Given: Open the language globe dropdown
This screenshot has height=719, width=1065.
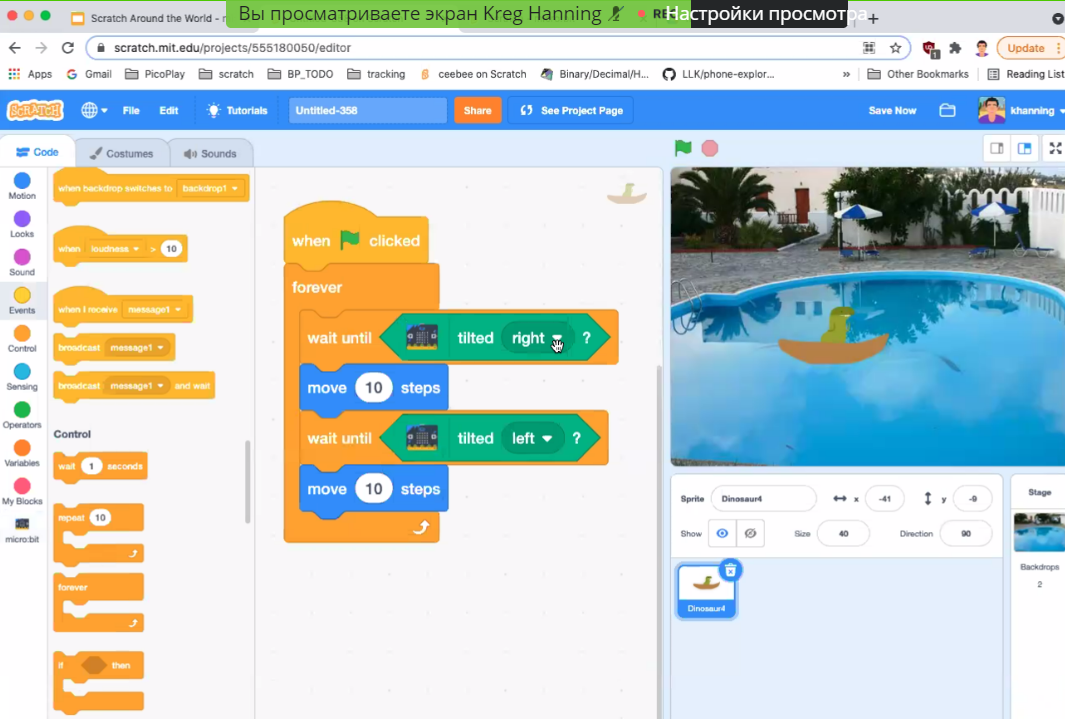Looking at the screenshot, I should tap(94, 110).
